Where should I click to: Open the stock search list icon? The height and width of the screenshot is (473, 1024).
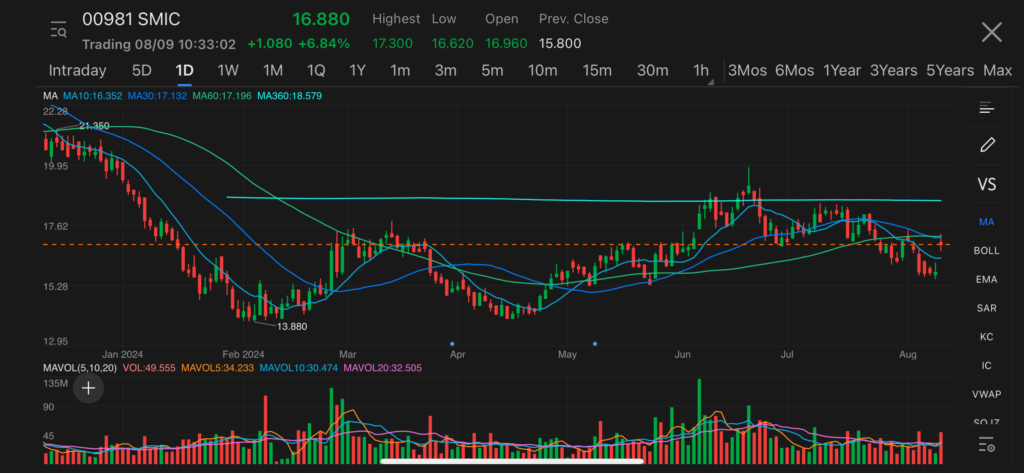(58, 31)
